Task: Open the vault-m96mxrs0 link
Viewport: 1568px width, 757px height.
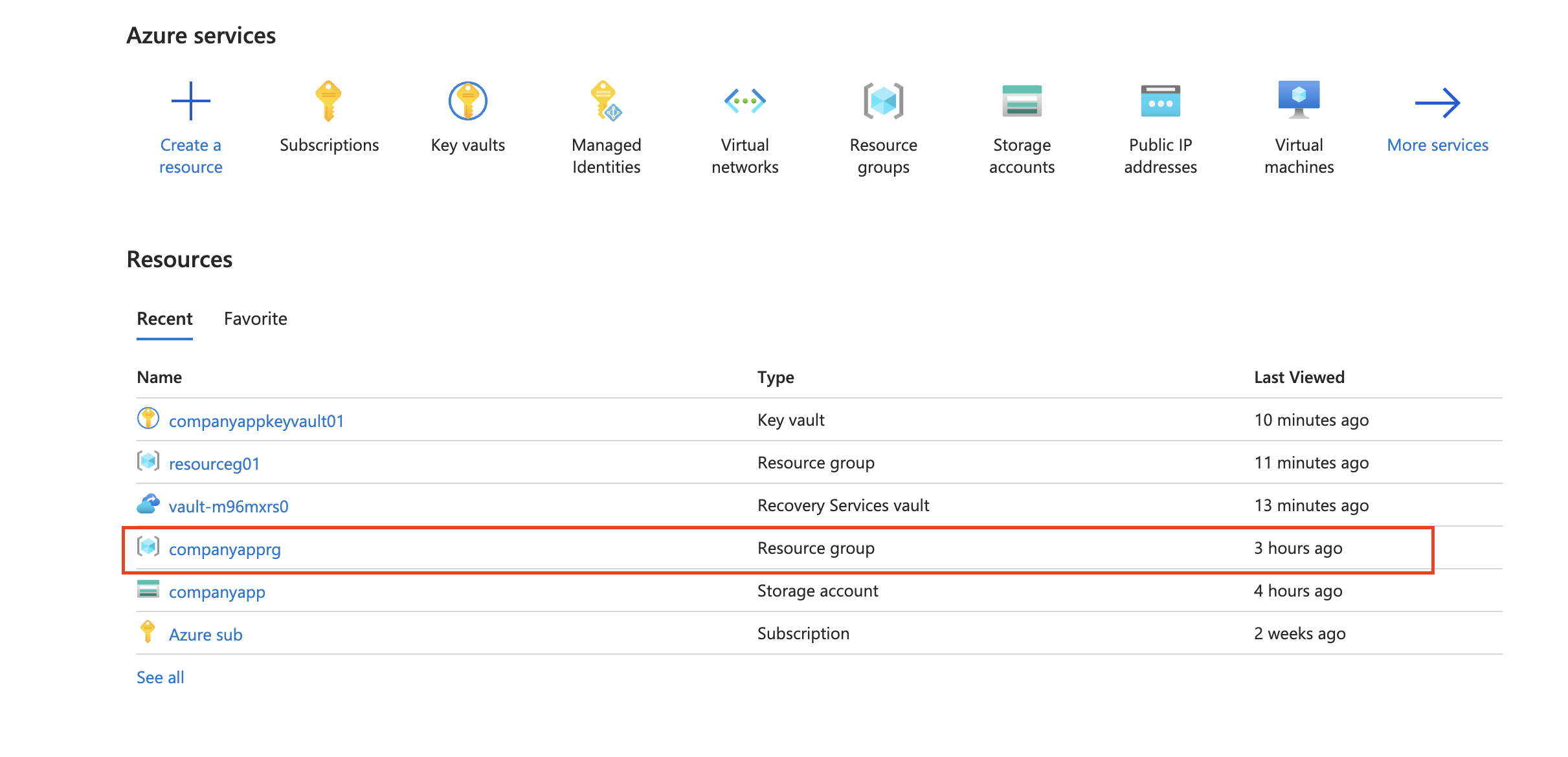Action: click(x=229, y=507)
